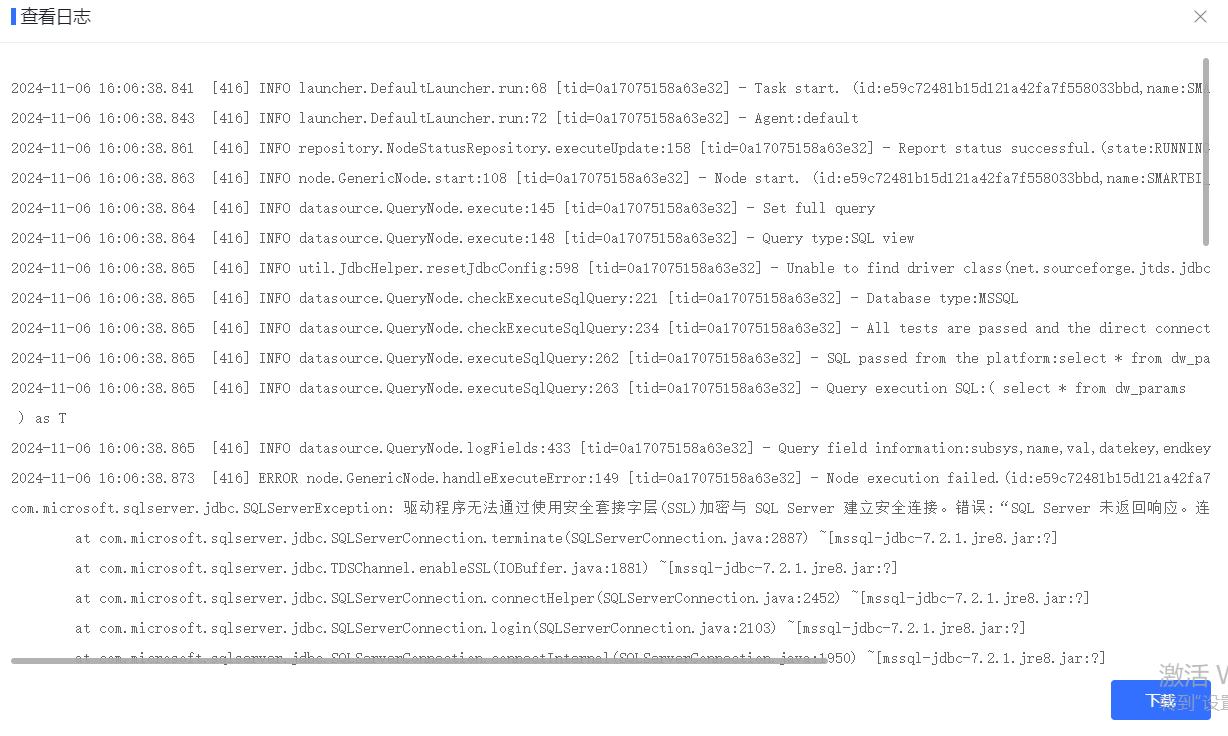Select the 'Task start' log line
This screenshot has height=736, width=1228.
coord(611,88)
